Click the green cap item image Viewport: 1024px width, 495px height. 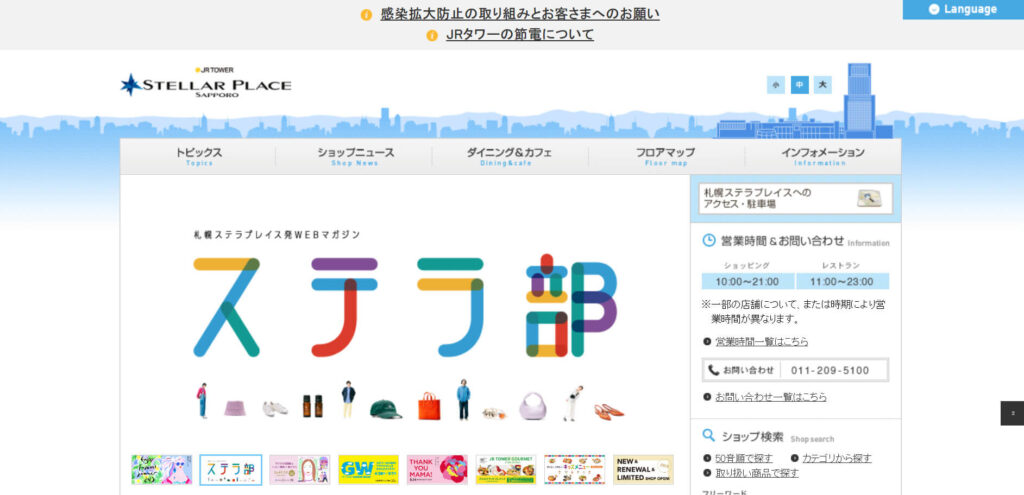click(x=385, y=409)
